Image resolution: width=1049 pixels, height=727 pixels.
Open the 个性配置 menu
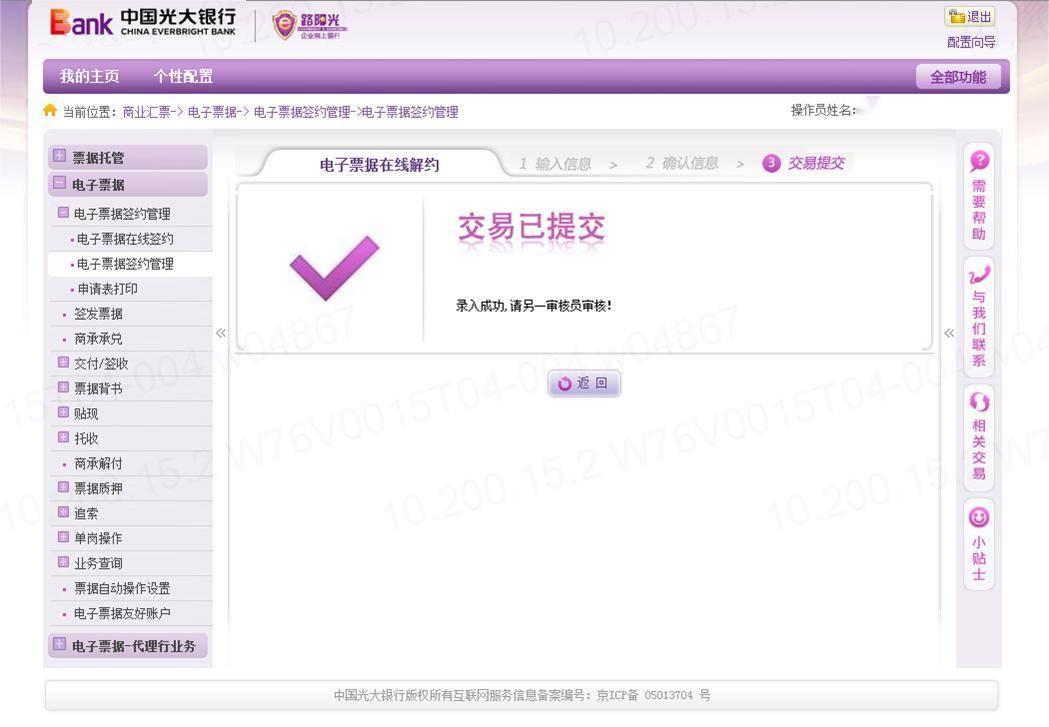click(183, 76)
